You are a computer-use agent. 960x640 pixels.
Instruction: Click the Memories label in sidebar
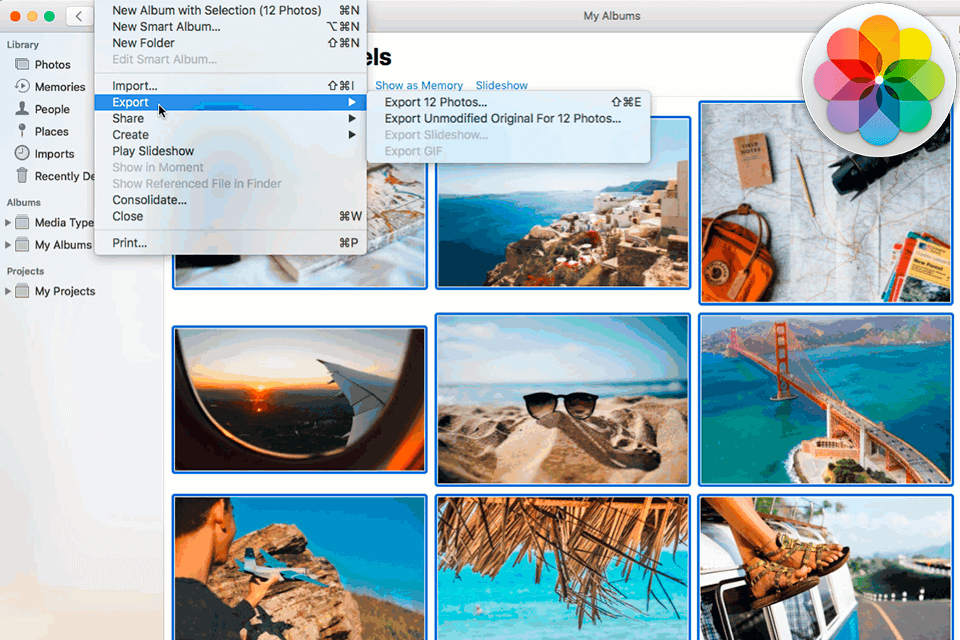[x=60, y=87]
